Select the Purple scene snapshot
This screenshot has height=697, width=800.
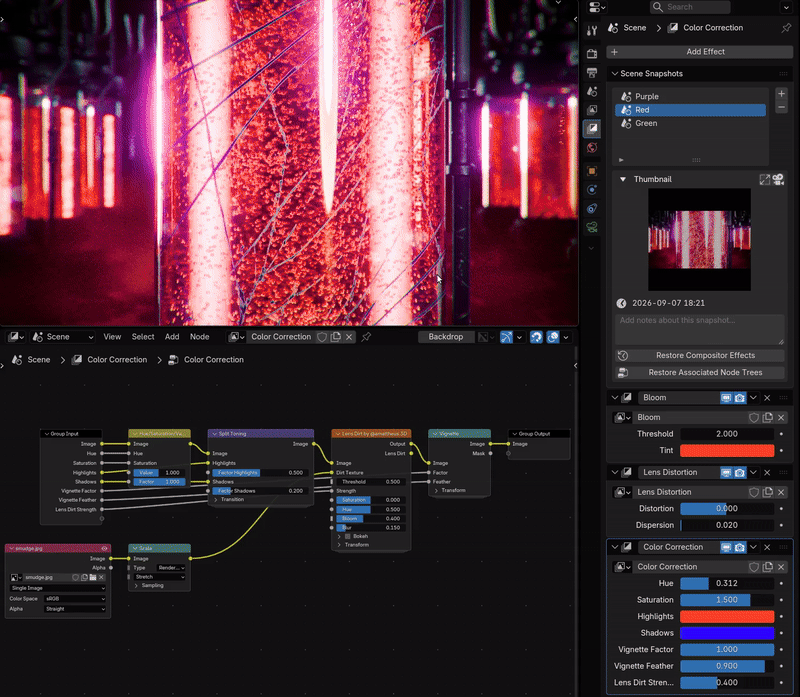(690, 96)
